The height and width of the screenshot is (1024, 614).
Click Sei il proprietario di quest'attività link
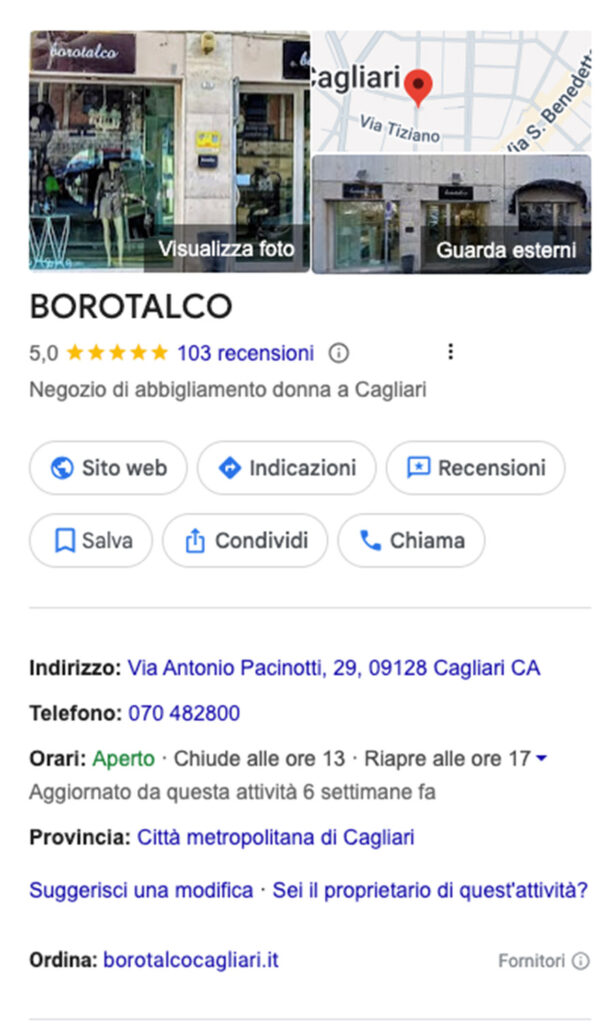tap(430, 890)
